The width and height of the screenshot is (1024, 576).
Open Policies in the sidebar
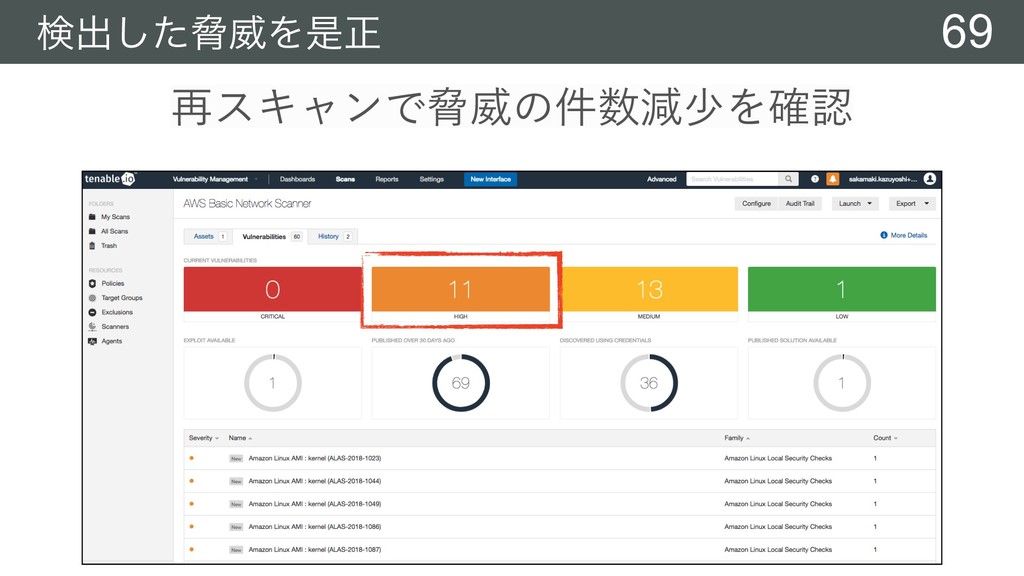point(112,283)
